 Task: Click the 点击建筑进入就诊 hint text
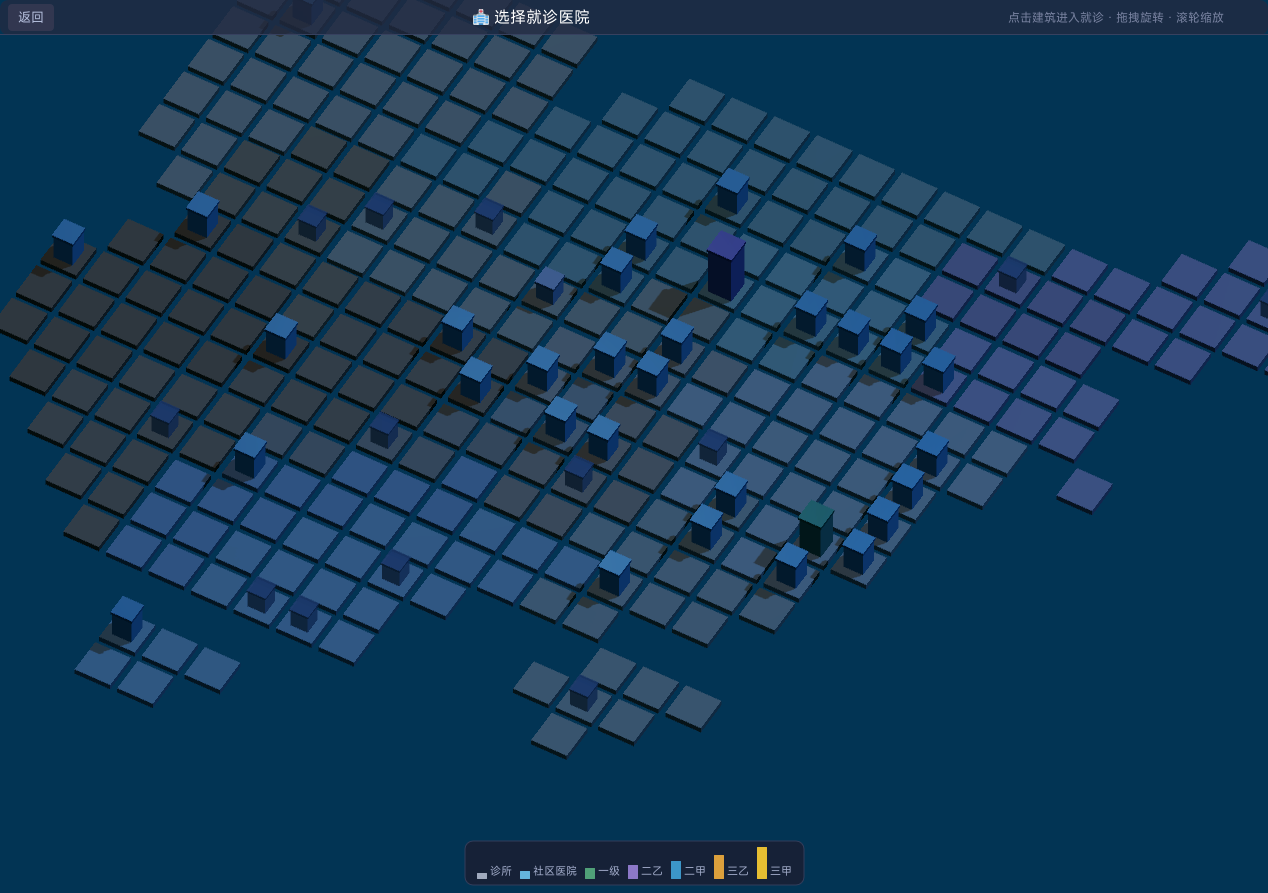coord(1056,17)
